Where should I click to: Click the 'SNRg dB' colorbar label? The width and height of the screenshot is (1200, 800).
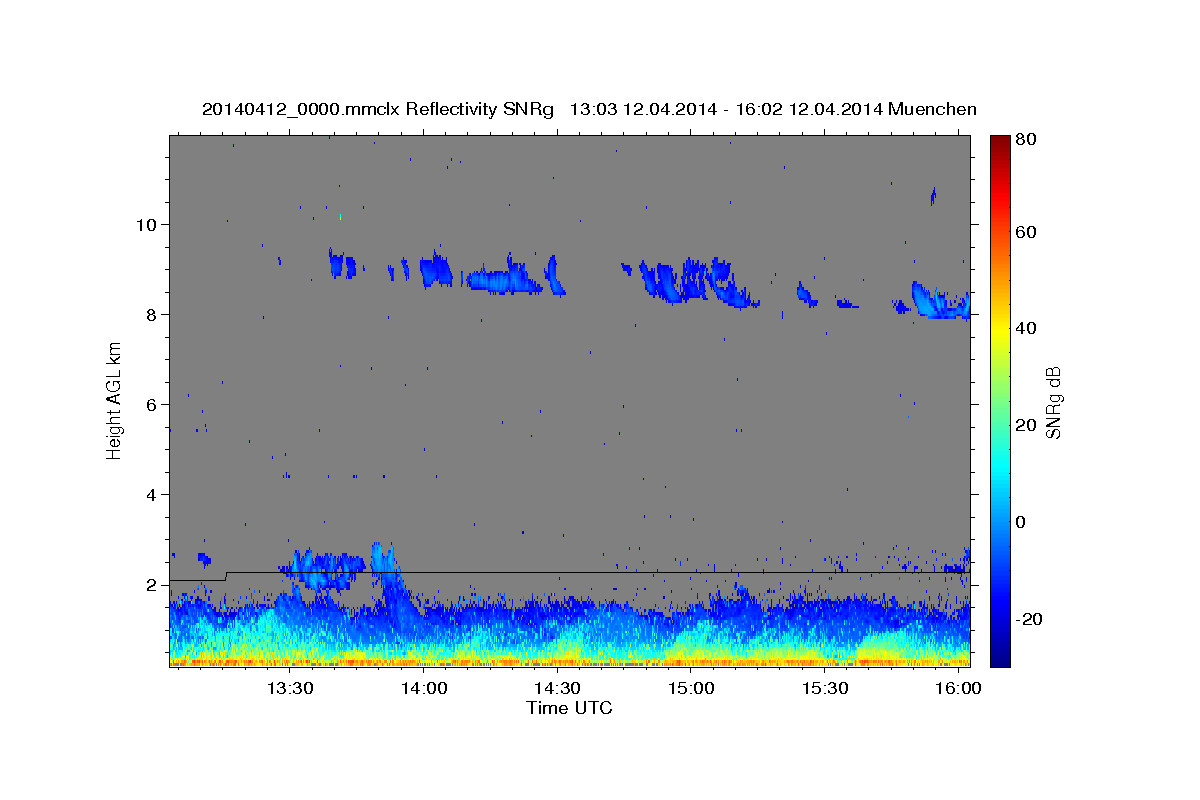coord(1053,403)
